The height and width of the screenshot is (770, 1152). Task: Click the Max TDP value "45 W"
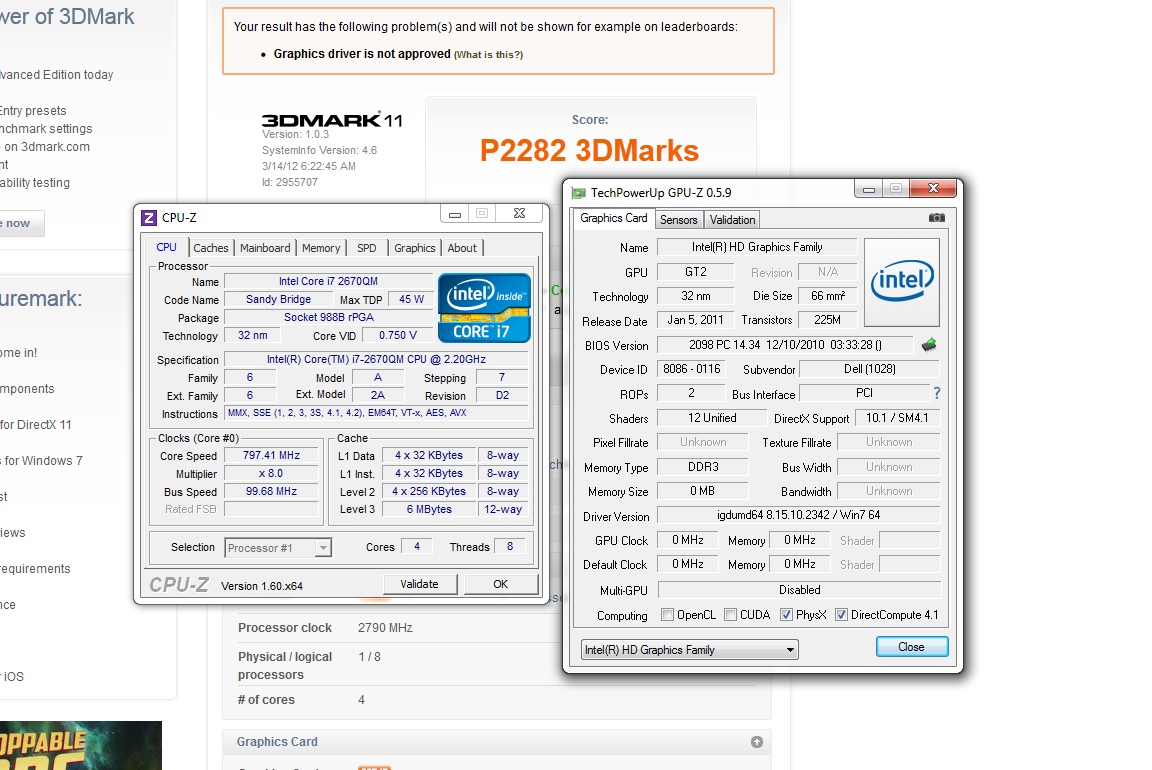coord(411,299)
